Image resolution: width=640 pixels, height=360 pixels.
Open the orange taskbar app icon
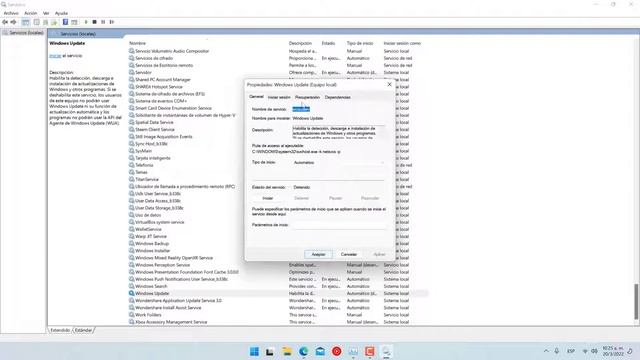point(370,351)
